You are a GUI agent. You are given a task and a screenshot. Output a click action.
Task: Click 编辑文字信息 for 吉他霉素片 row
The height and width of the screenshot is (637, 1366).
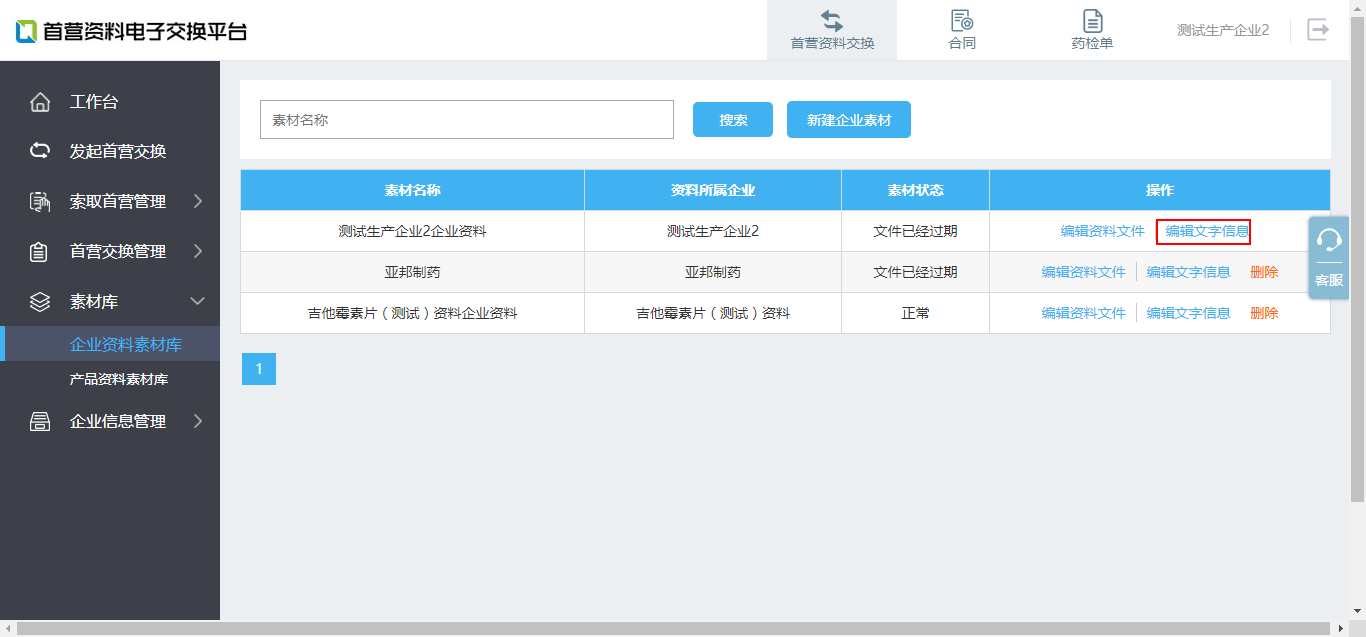(1188, 313)
